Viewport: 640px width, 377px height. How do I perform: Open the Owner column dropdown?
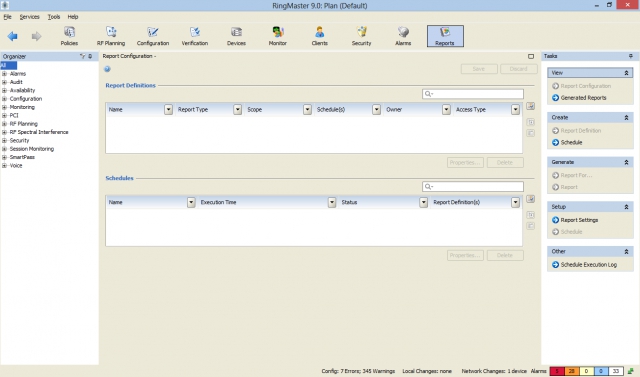click(x=447, y=109)
